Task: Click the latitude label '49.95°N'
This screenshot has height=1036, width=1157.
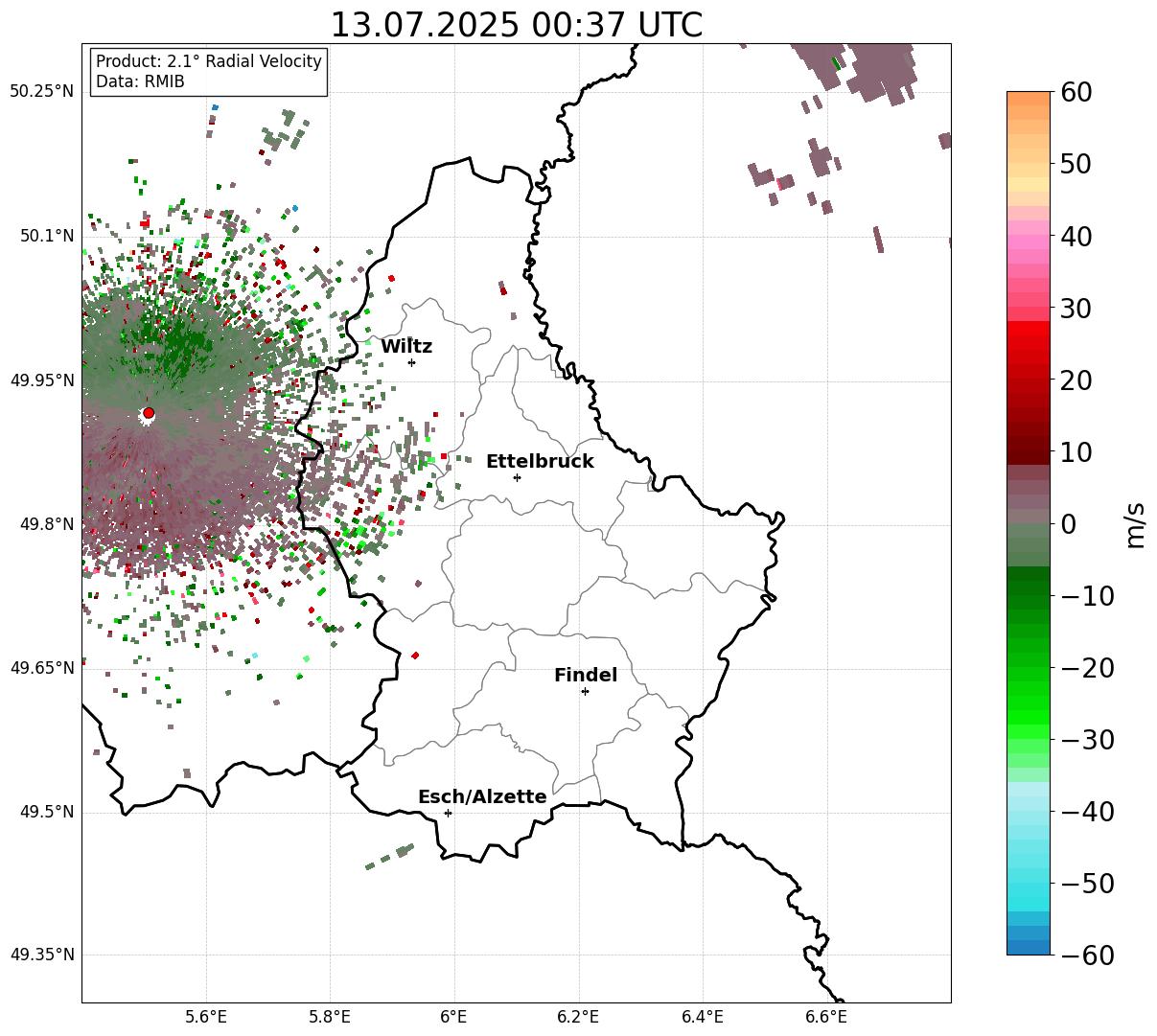Action: pos(41,380)
